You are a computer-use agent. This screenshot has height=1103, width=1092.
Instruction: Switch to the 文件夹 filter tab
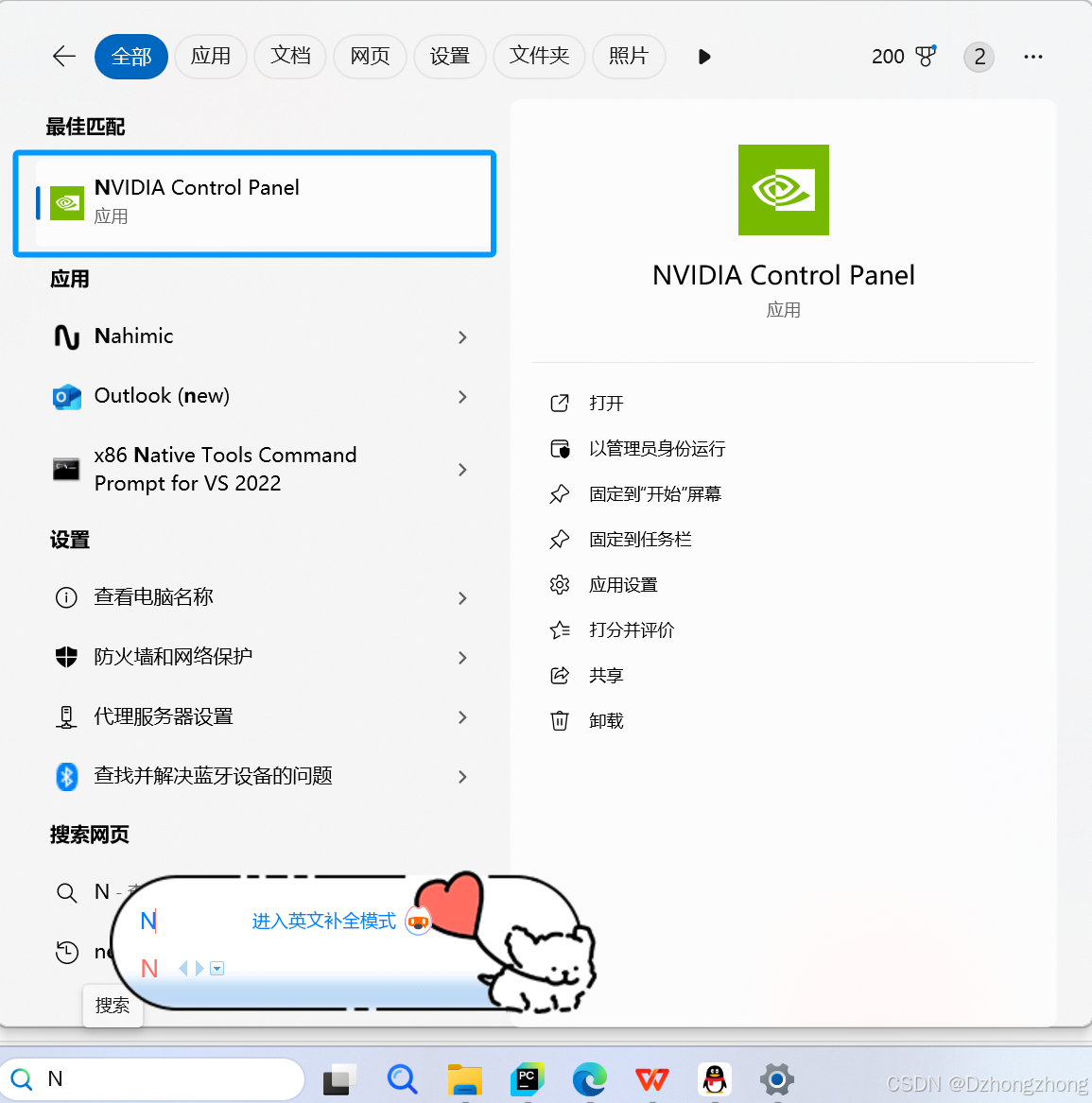pos(539,57)
